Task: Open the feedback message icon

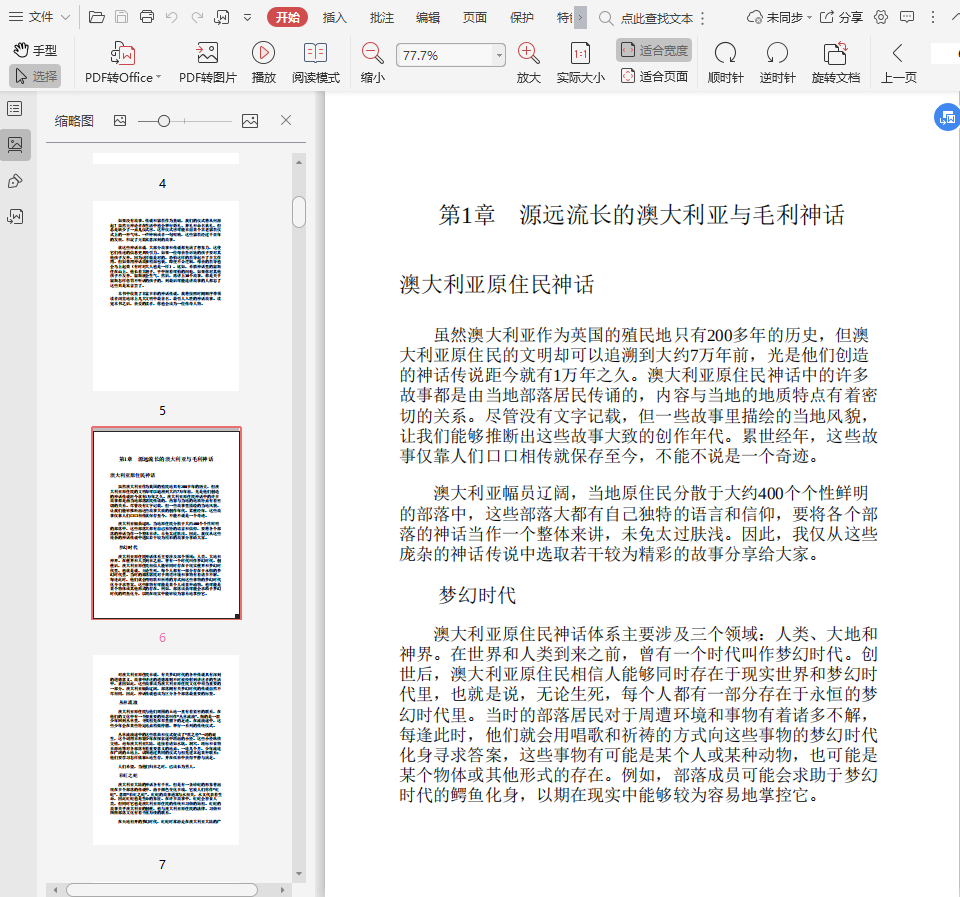Action: [x=907, y=17]
